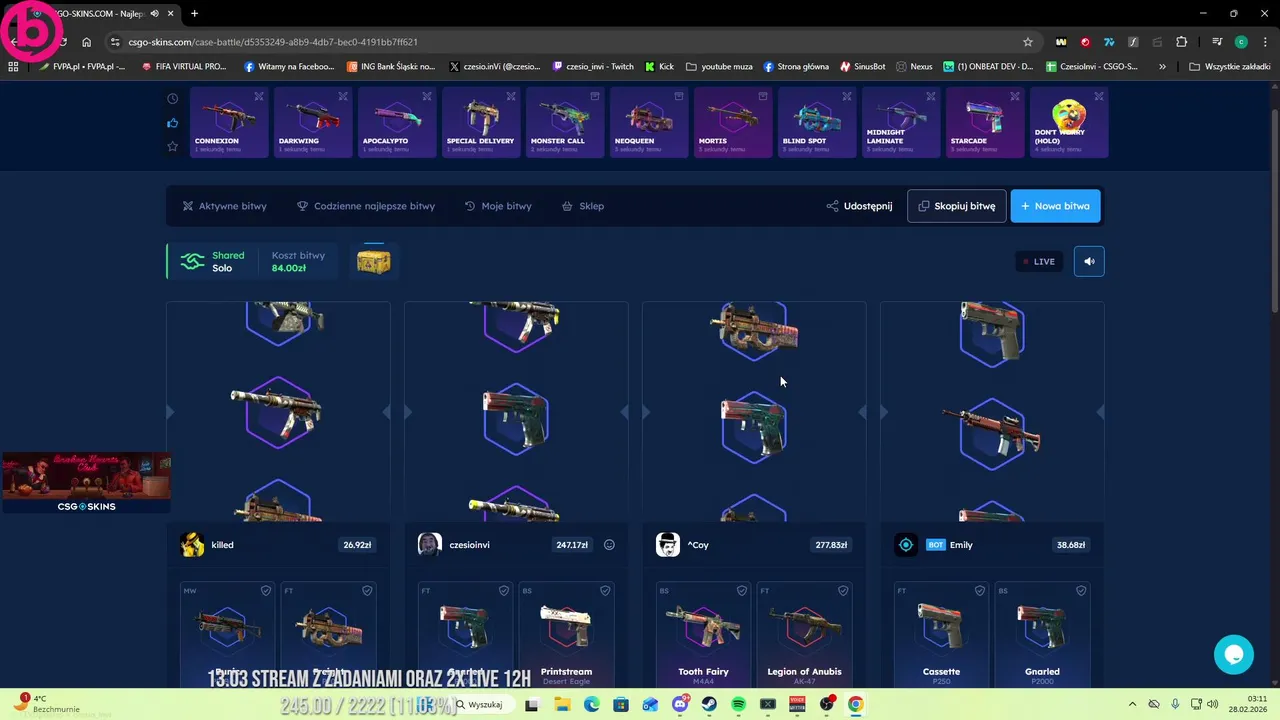
Task: Expand hidden bookmarks chevron
Action: click(1162, 66)
